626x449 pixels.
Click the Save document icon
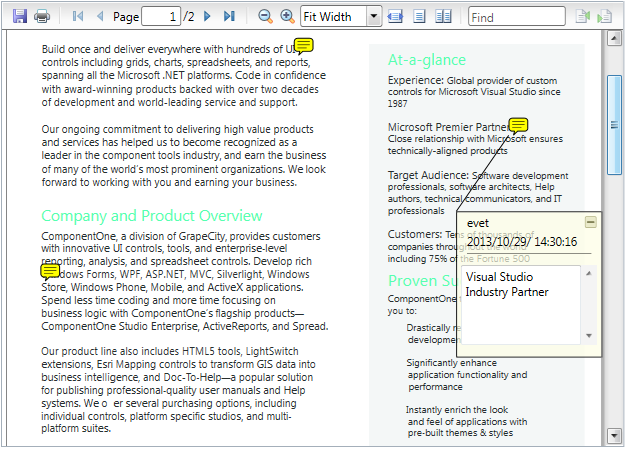(x=20, y=16)
